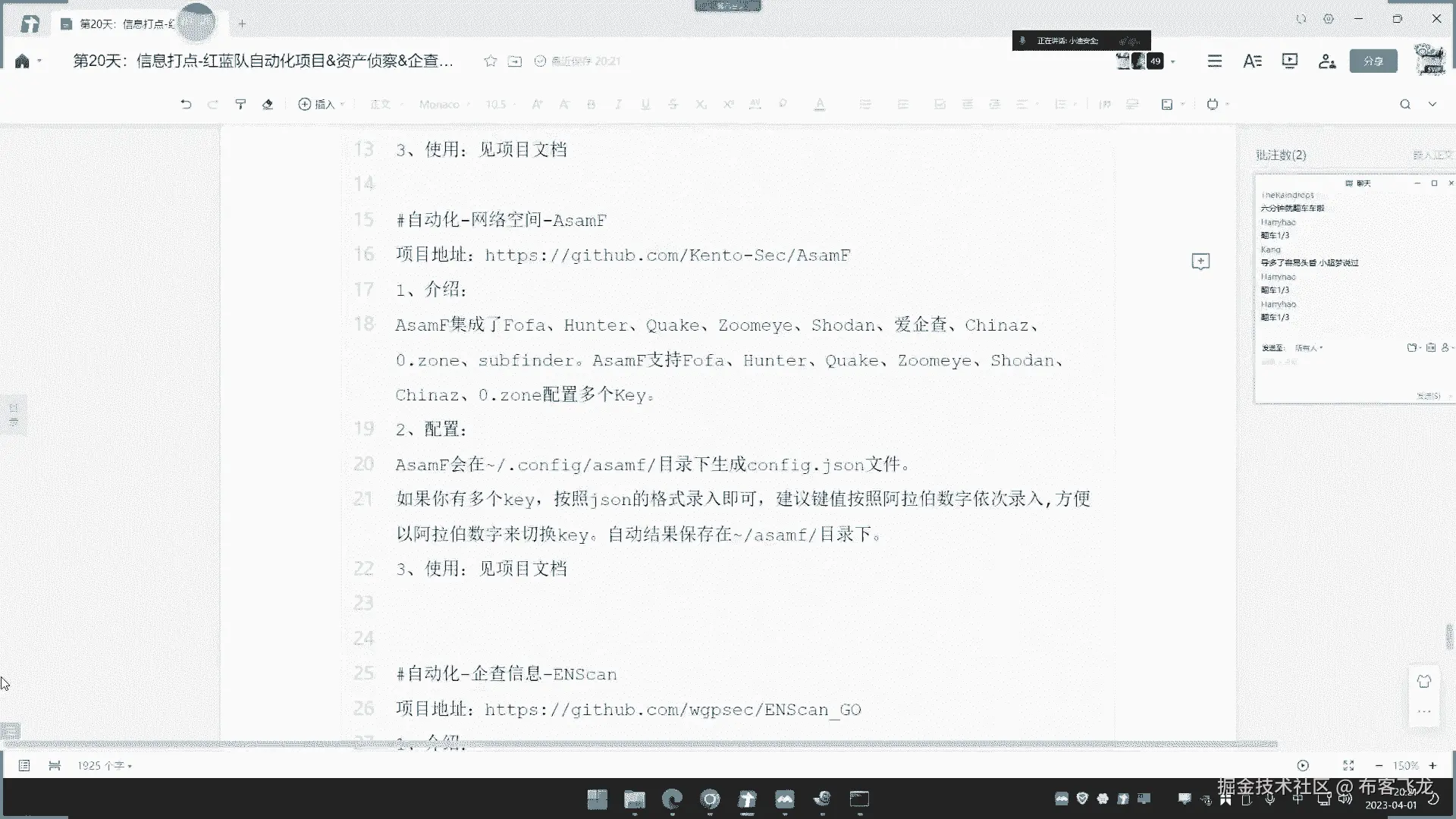Select the format painter tool
Viewport: 1456px width, 819px height.
[240, 105]
